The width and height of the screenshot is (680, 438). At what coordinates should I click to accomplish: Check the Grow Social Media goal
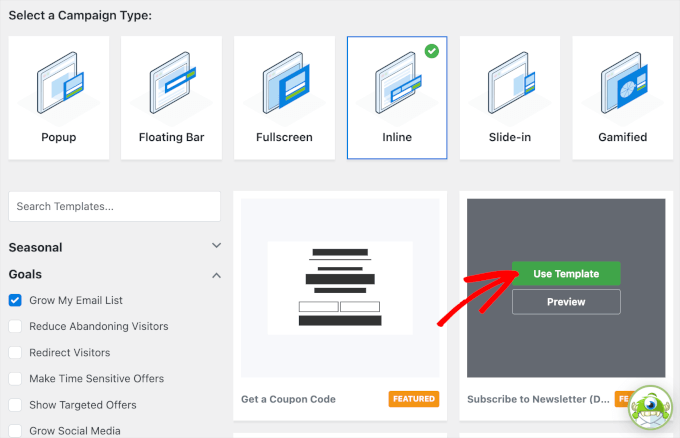point(15,431)
